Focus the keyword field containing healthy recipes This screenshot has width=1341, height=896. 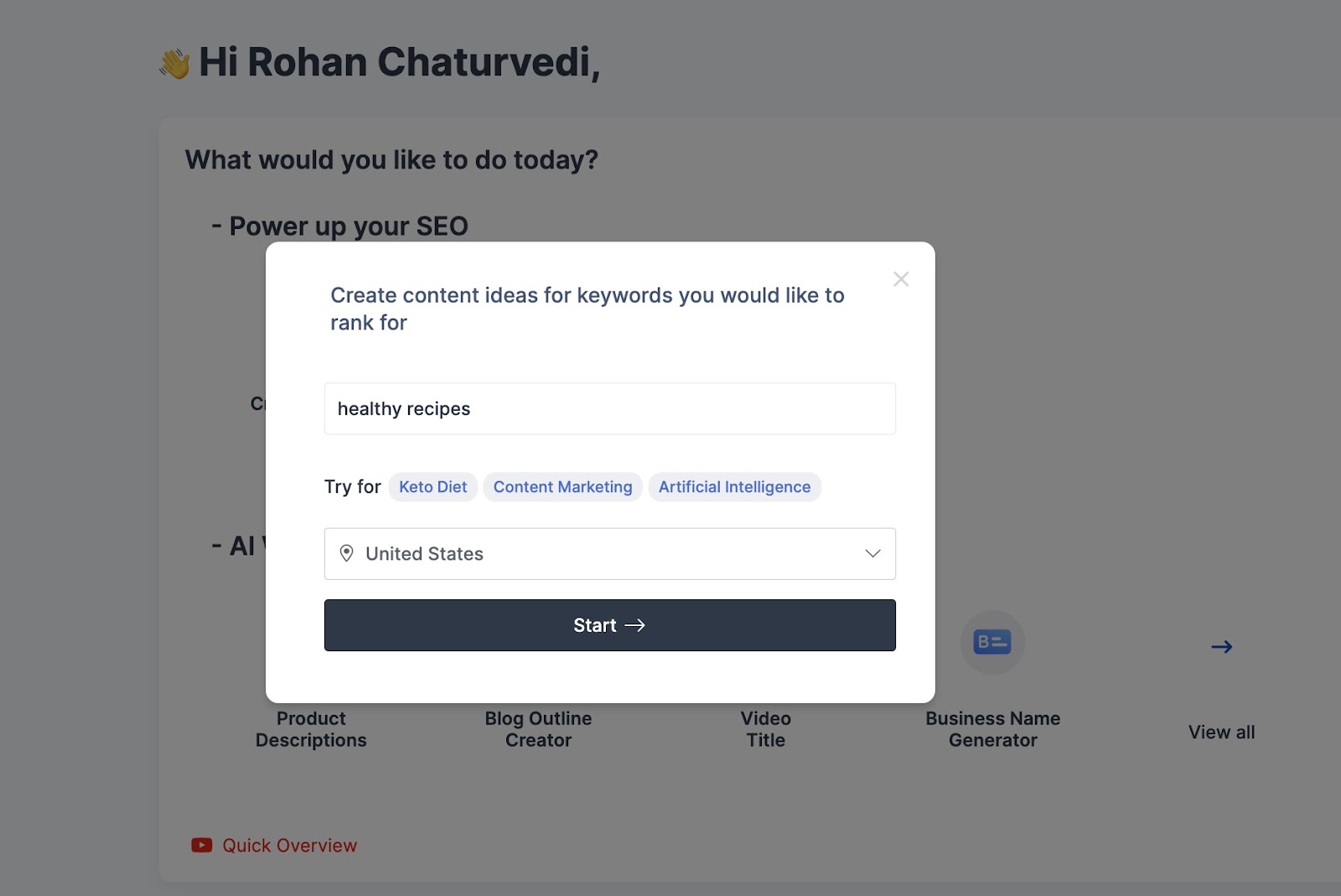click(609, 409)
